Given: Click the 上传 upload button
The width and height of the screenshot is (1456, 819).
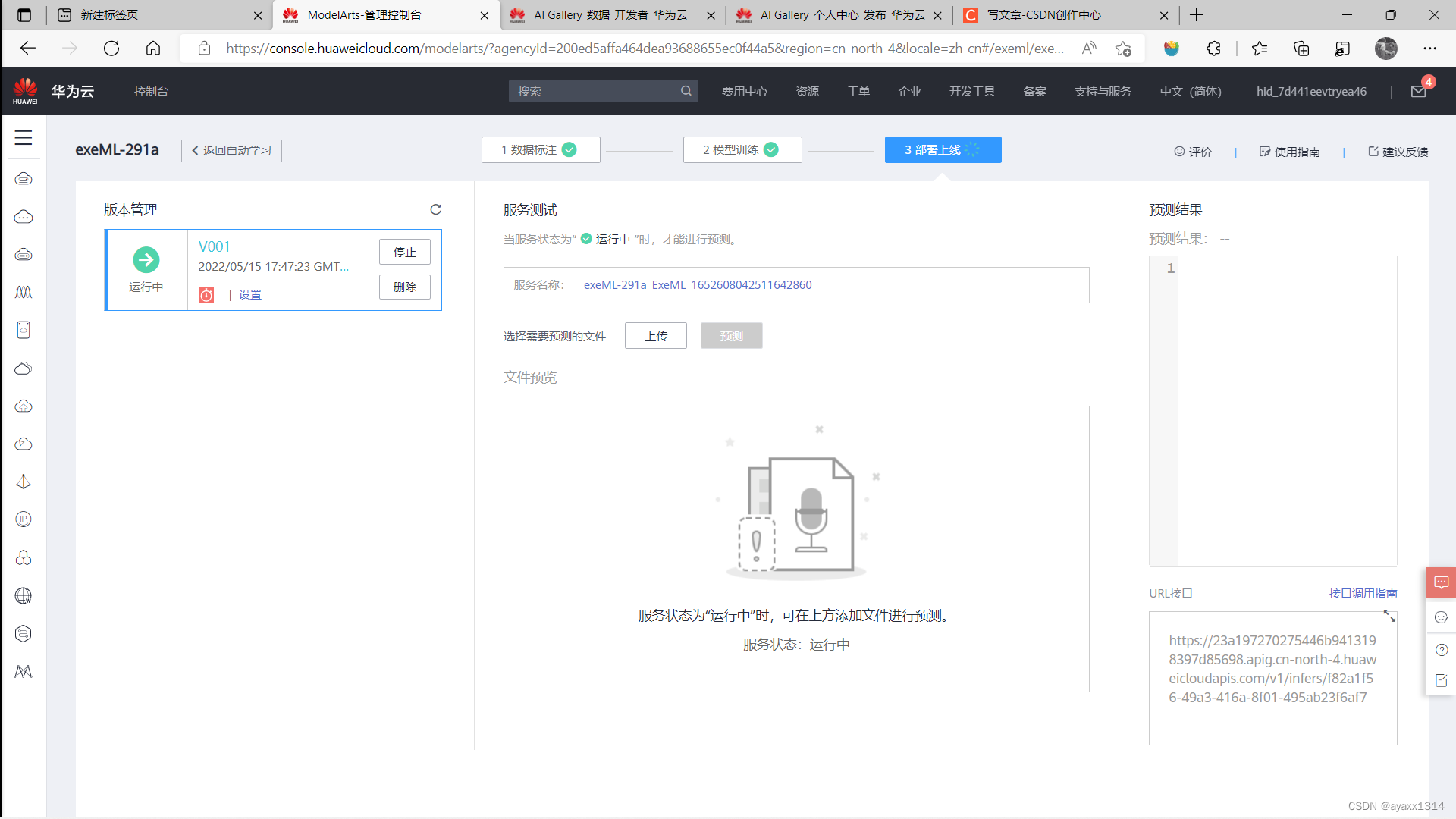Looking at the screenshot, I should pos(655,336).
